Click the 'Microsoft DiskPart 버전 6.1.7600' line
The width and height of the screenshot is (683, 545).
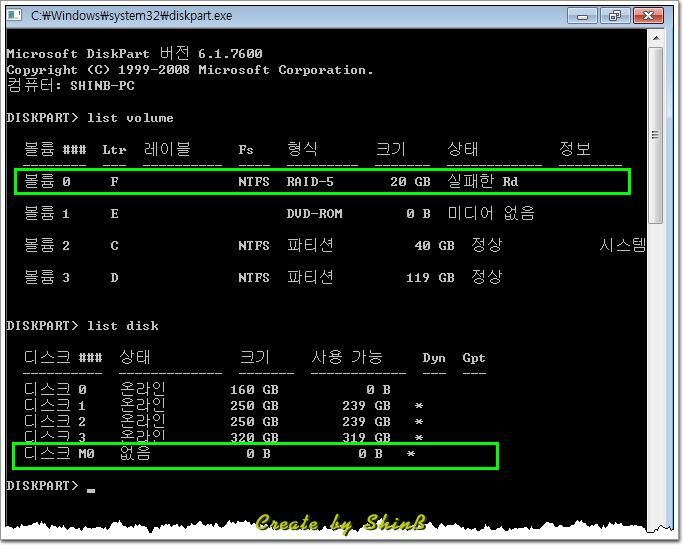coord(135,53)
